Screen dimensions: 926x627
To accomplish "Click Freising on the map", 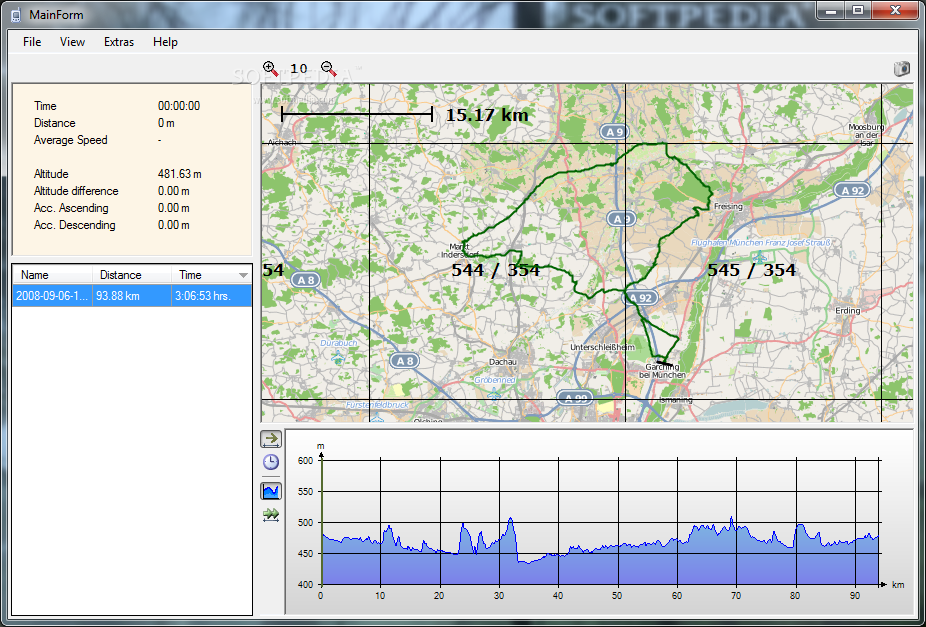I will 728,207.
